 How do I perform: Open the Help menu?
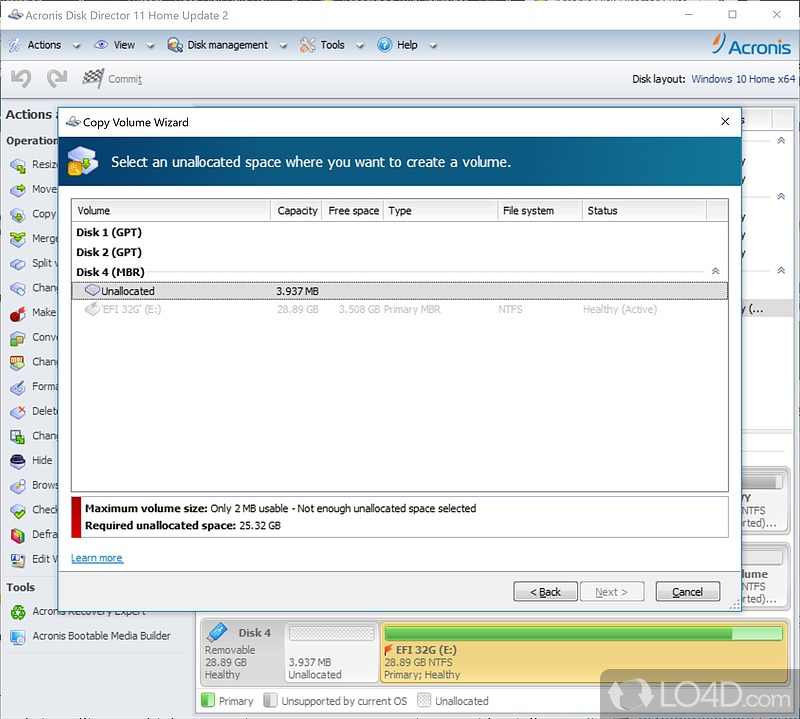pyautogui.click(x=407, y=45)
